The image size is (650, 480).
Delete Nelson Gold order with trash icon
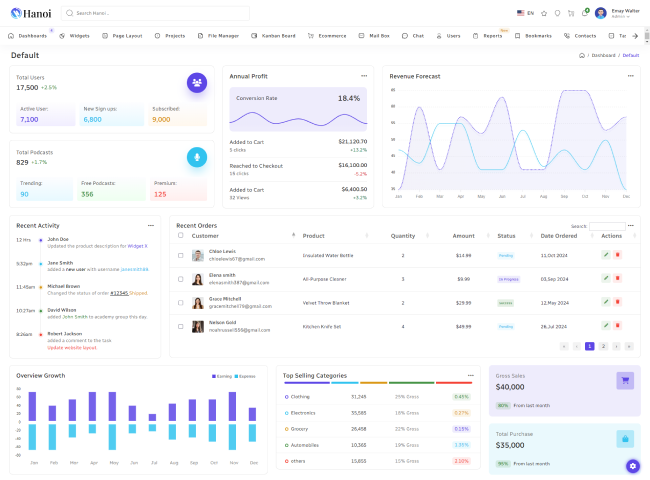(617, 326)
